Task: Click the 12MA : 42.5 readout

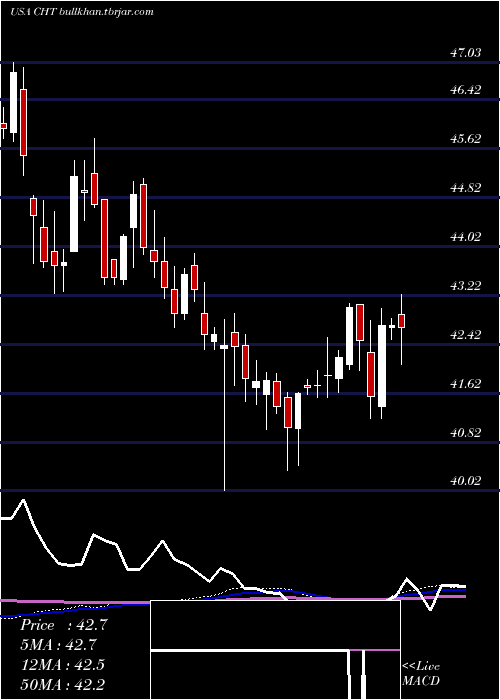Action: pos(62,664)
